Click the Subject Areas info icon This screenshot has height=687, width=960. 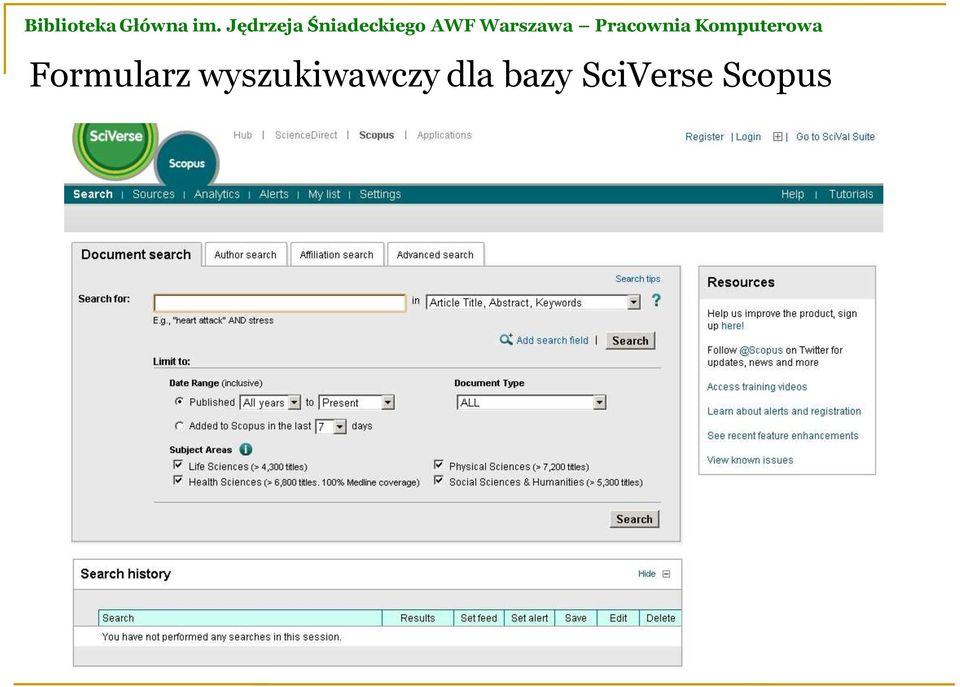pos(246,449)
